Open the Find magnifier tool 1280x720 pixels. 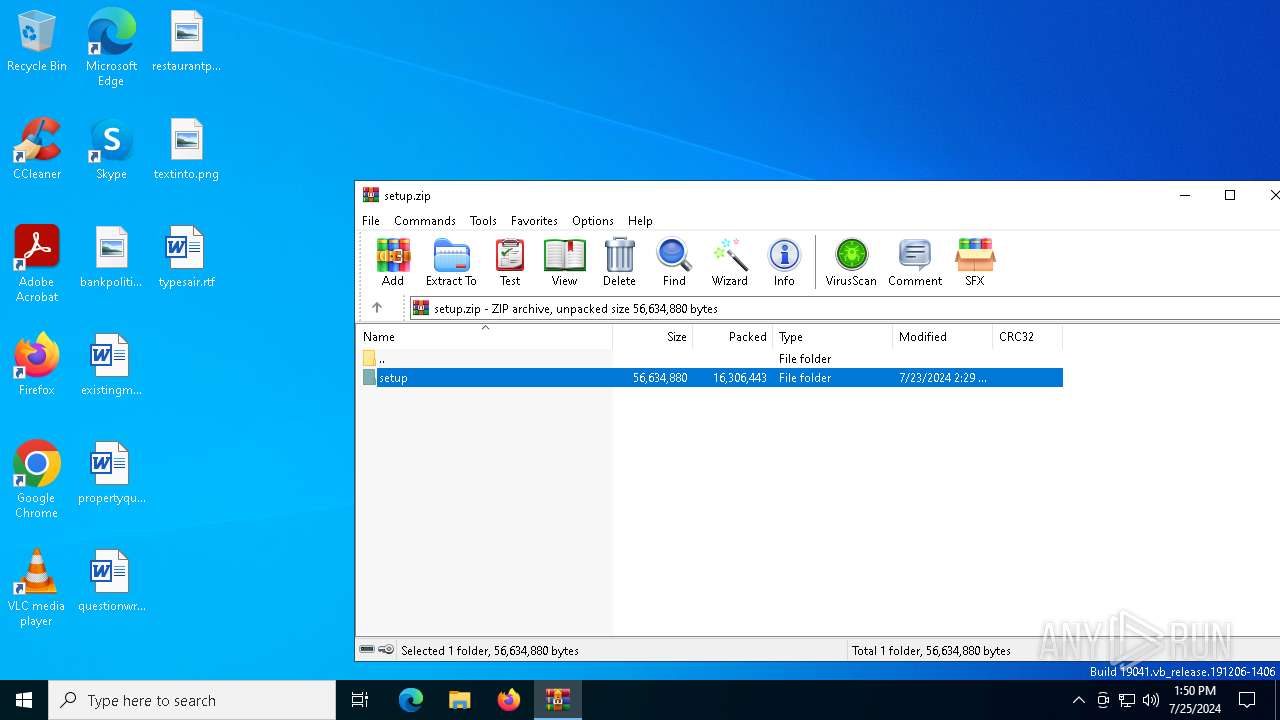click(674, 262)
